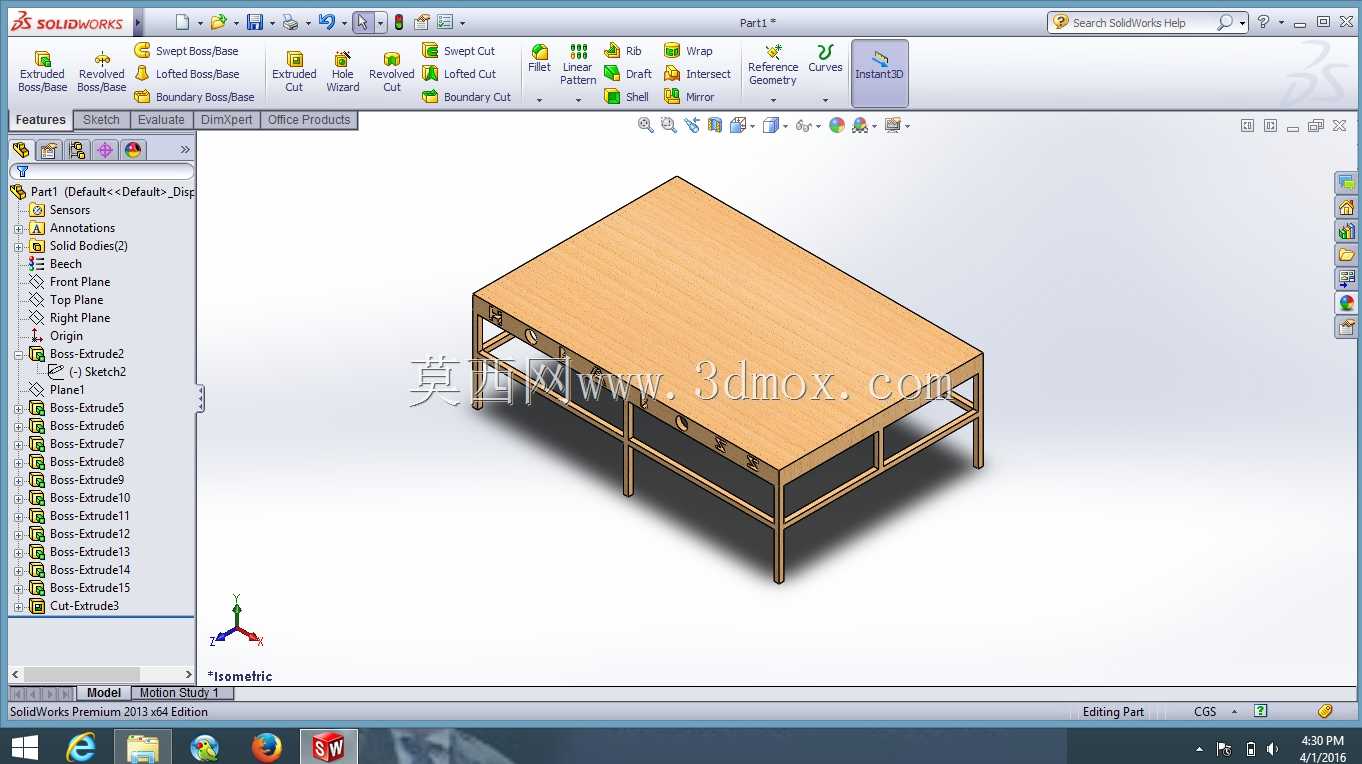
Task: Apply the Draft feature tool
Action: tap(628, 74)
